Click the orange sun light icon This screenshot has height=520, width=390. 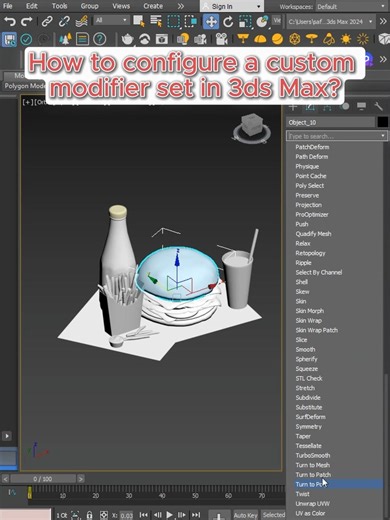click(346, 39)
